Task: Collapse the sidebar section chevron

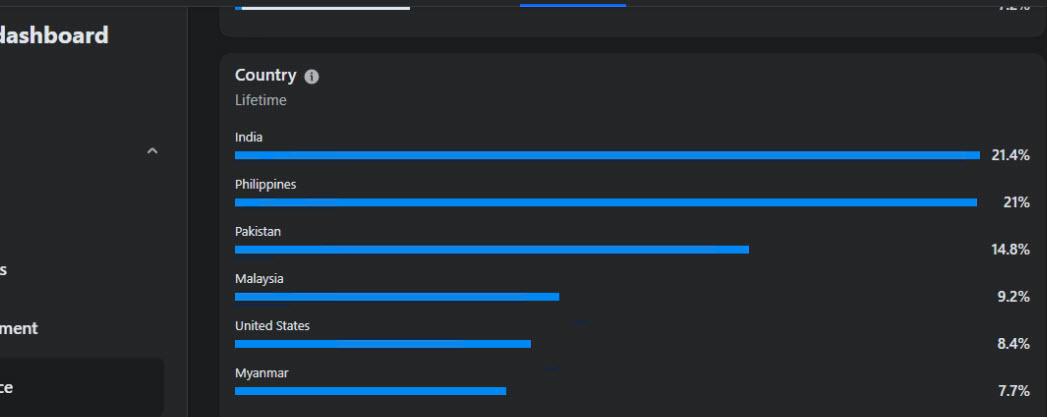Action: pyautogui.click(x=152, y=151)
